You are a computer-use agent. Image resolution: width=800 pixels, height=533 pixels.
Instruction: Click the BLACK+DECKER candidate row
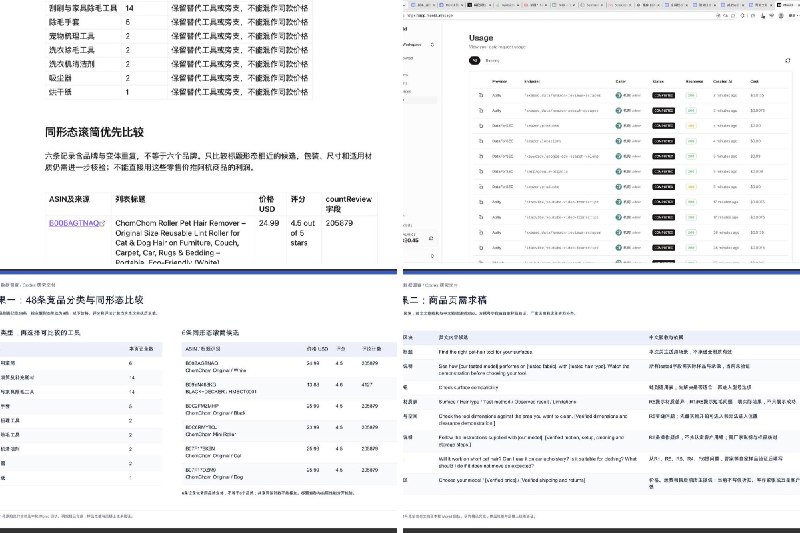(x=289, y=388)
